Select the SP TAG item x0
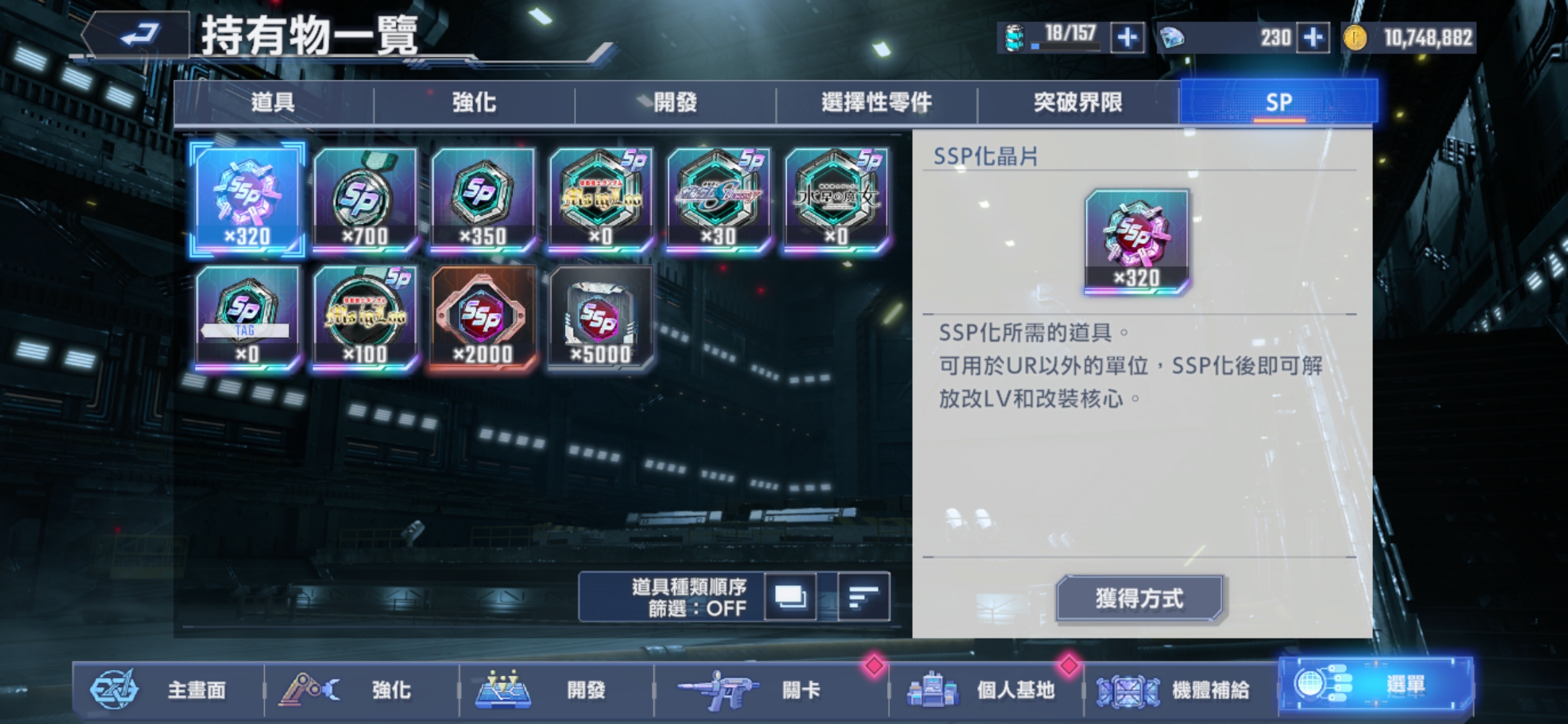1568x724 pixels. (x=247, y=317)
